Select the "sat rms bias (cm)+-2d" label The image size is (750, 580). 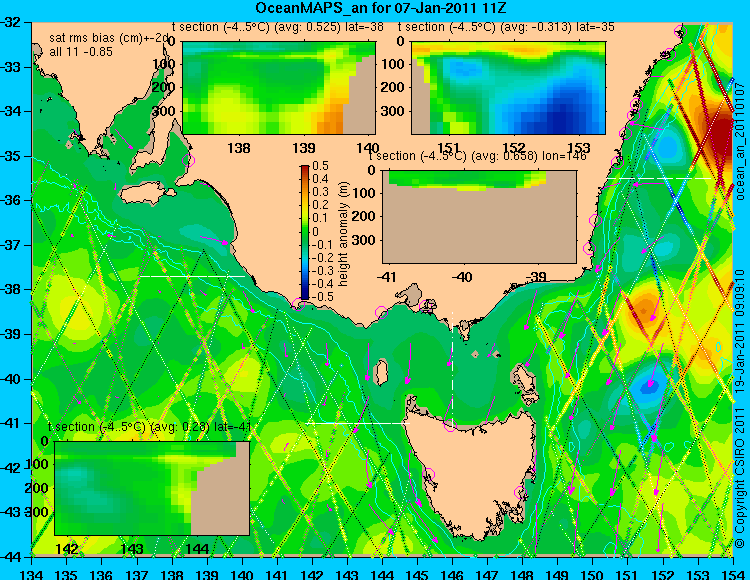(x=110, y=38)
